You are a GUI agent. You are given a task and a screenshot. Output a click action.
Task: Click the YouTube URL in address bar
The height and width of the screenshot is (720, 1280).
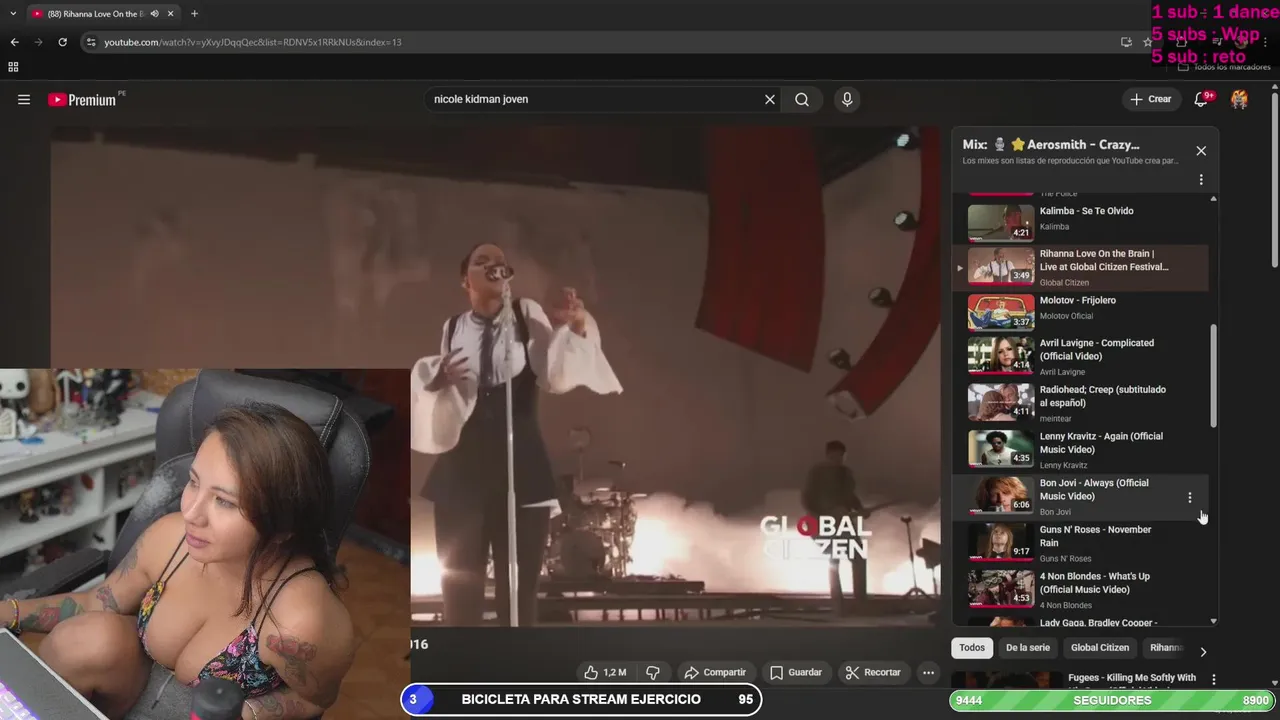click(x=253, y=42)
